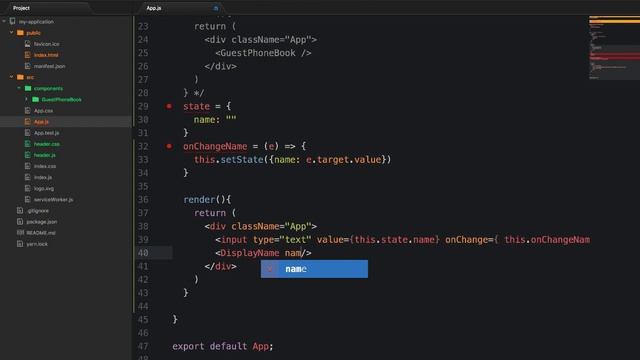The image size is (640, 360).
Task: Click the index.html file icon
Action: [27, 55]
